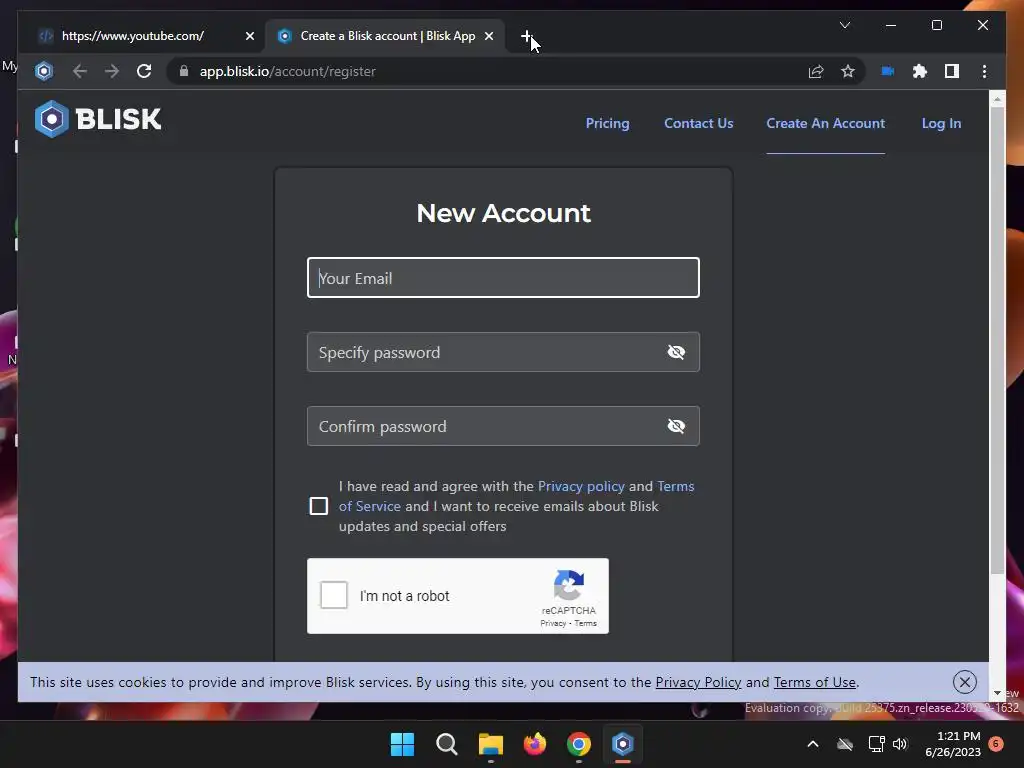
Task: Open reCAPTCHA Terms link
Action: tap(586, 624)
